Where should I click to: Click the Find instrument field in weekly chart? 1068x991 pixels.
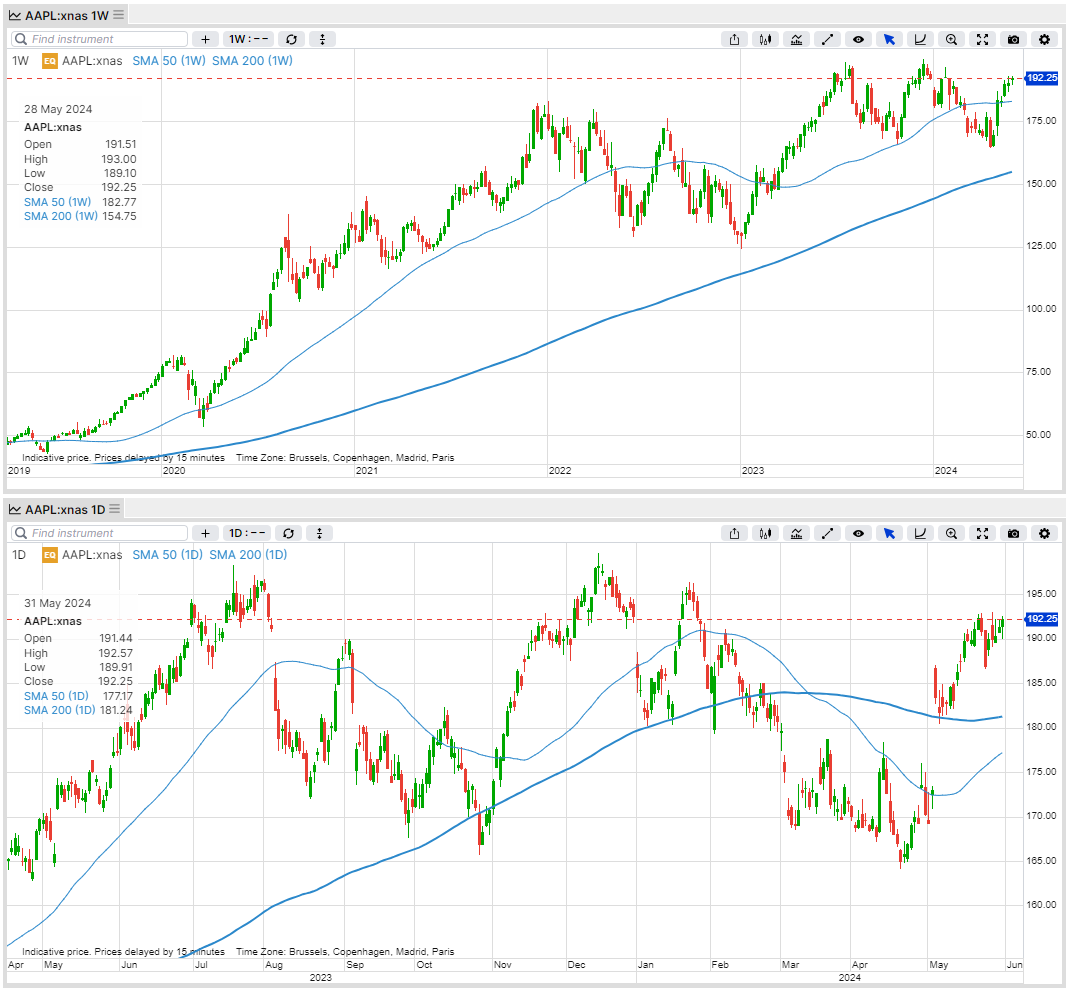click(100, 39)
